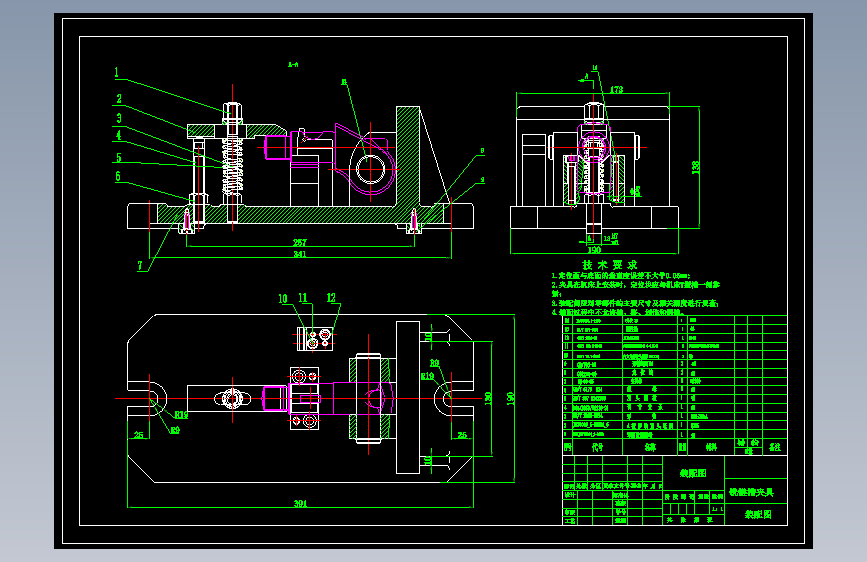
Task: Click 装配图 in title block center
Action: pyautogui.click(x=693, y=473)
